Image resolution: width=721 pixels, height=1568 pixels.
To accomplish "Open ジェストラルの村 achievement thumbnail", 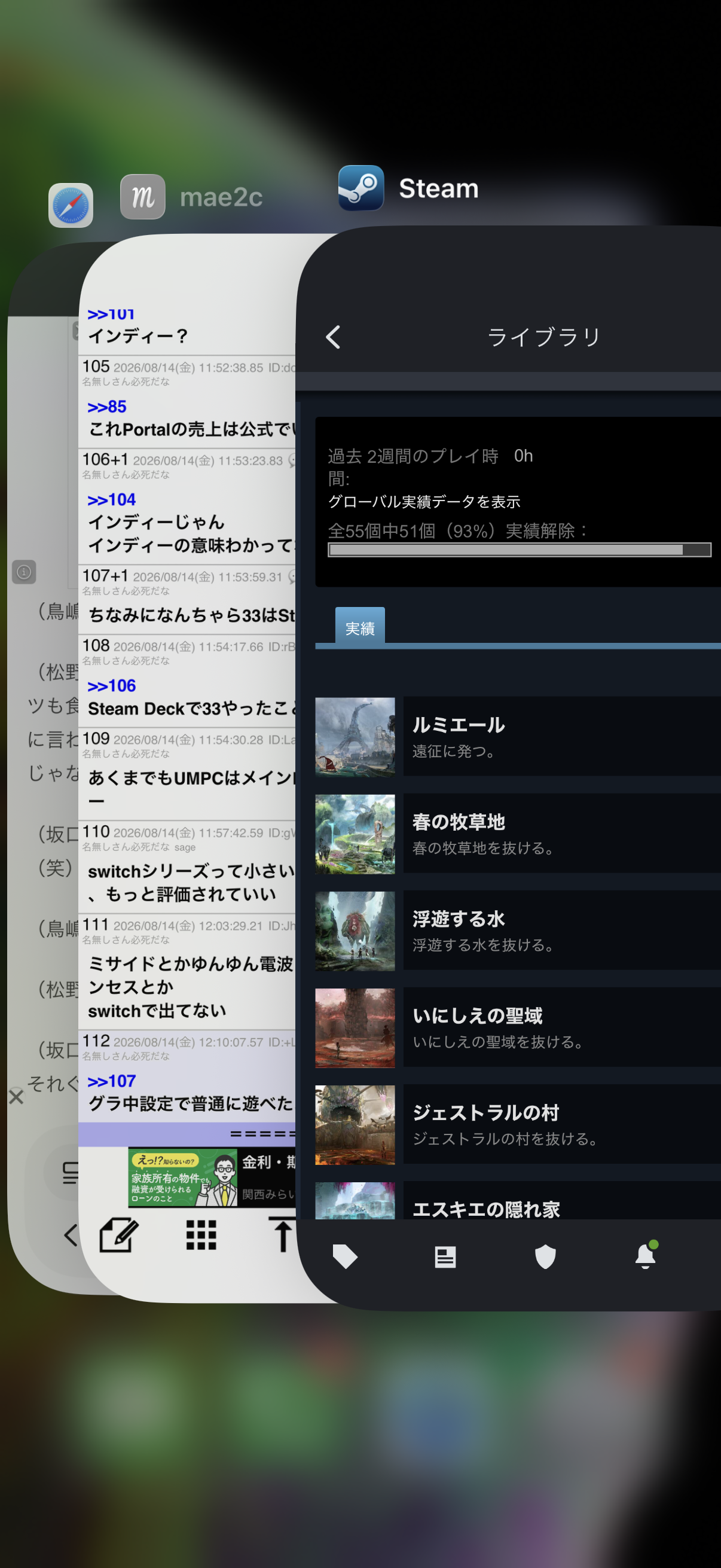I will (355, 1125).
